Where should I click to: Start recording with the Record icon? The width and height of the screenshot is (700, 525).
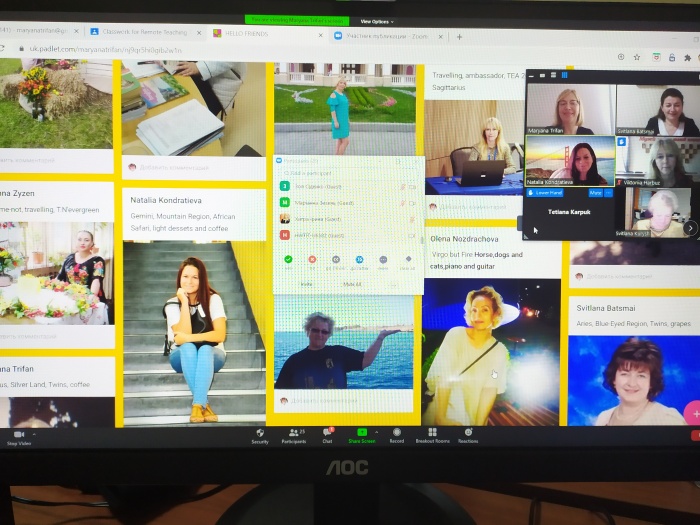click(396, 433)
